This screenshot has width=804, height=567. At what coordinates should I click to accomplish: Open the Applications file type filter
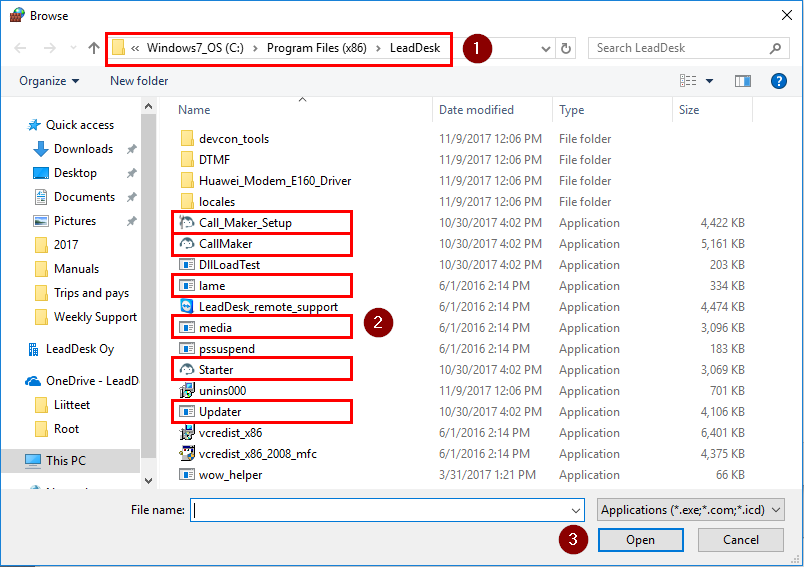pos(690,510)
